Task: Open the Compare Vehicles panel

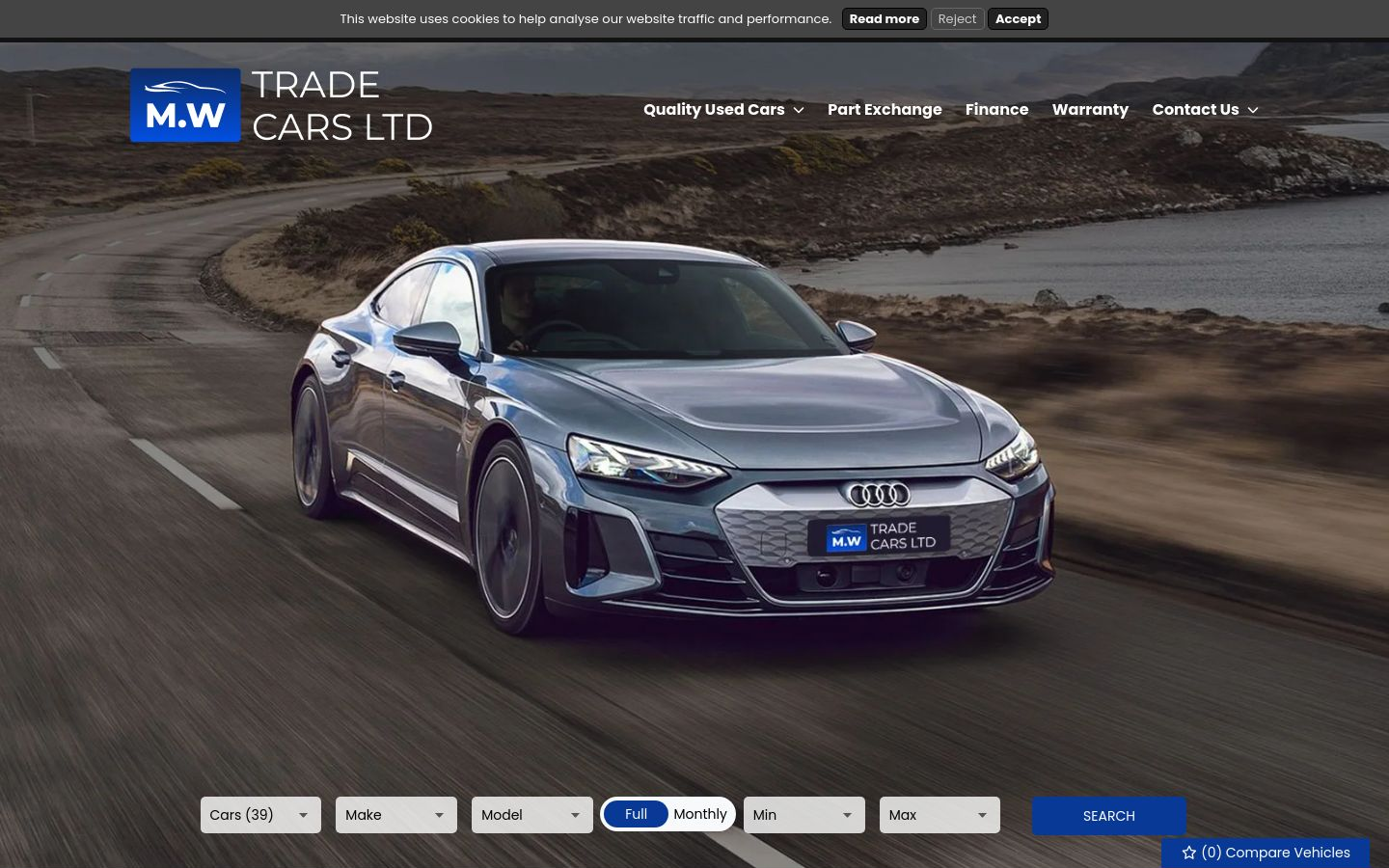Action: 1266,853
